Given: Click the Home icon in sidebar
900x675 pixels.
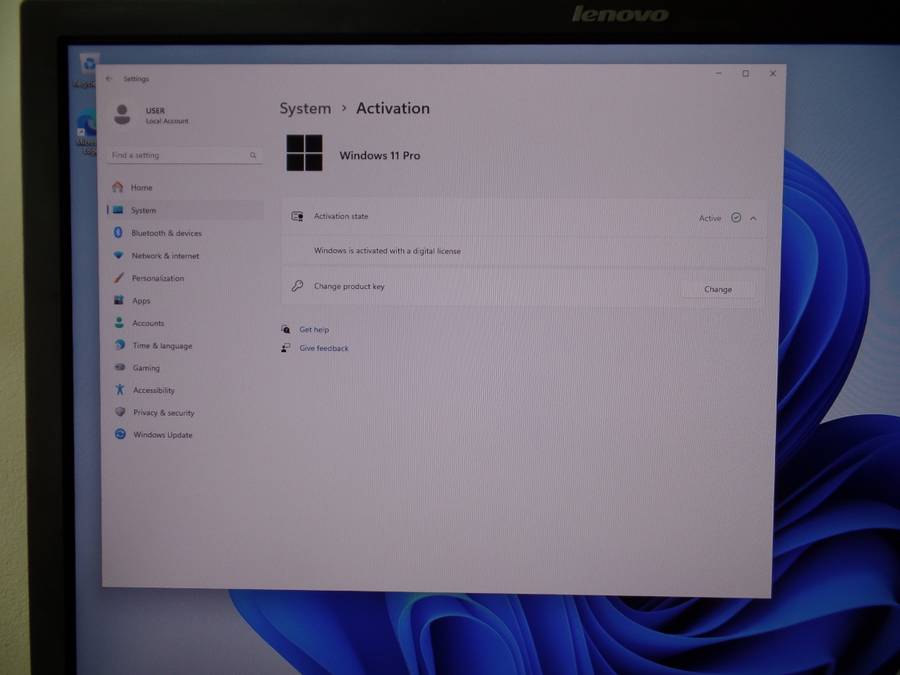Looking at the screenshot, I should 118,187.
